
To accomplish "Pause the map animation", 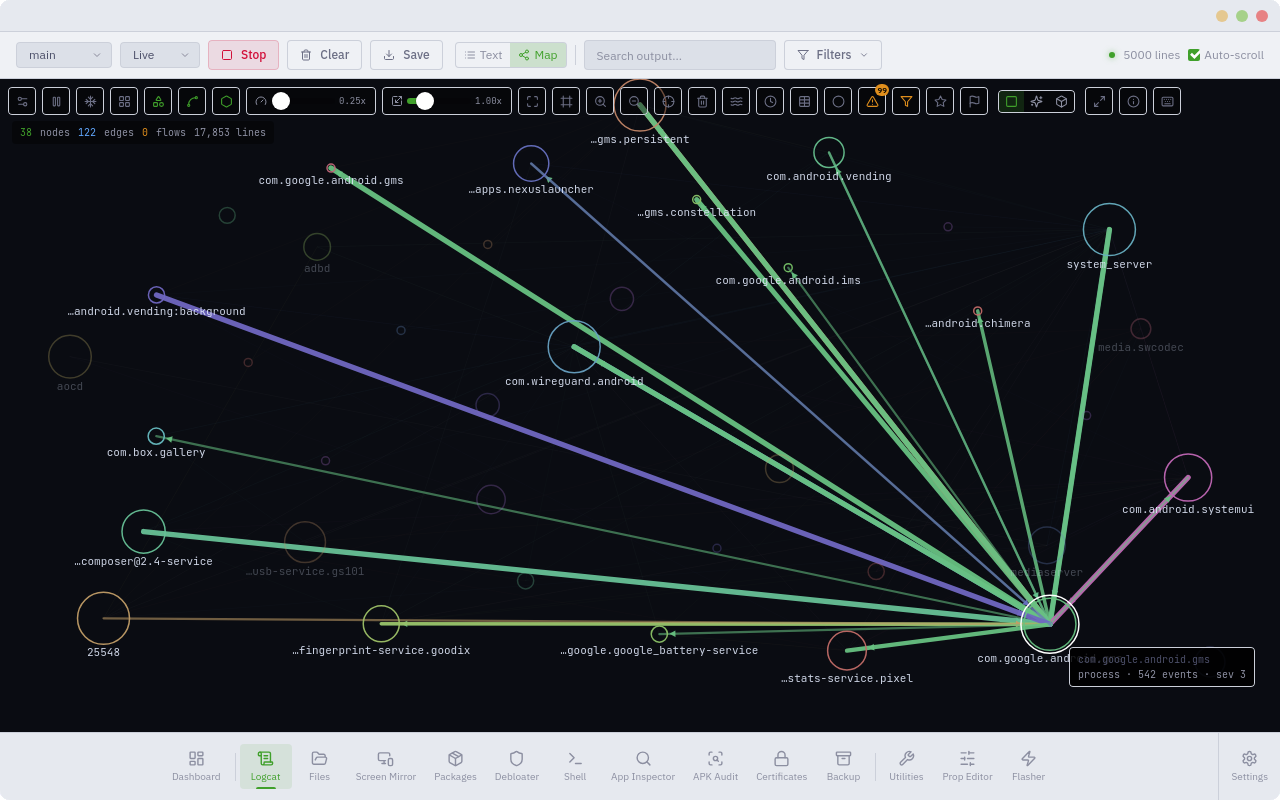I will (x=56, y=101).
